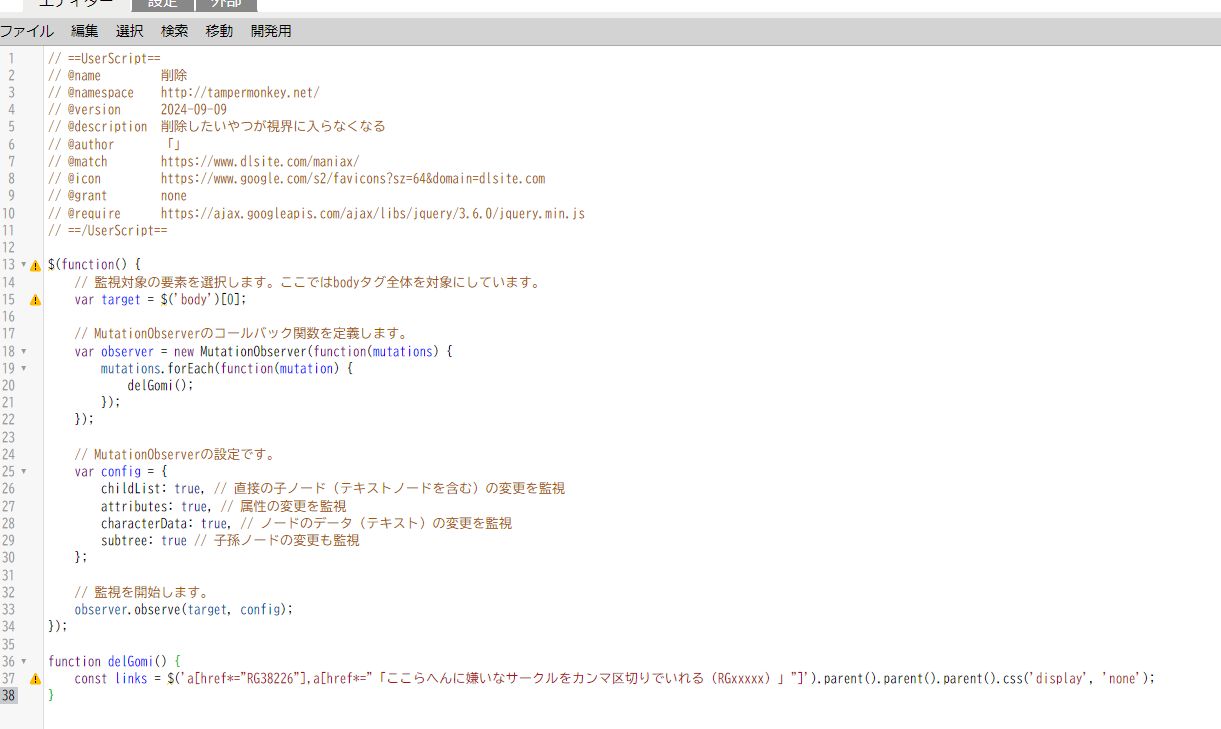Collapse the delGomi function at line 36
This screenshot has width=1221, height=729.
23,661
